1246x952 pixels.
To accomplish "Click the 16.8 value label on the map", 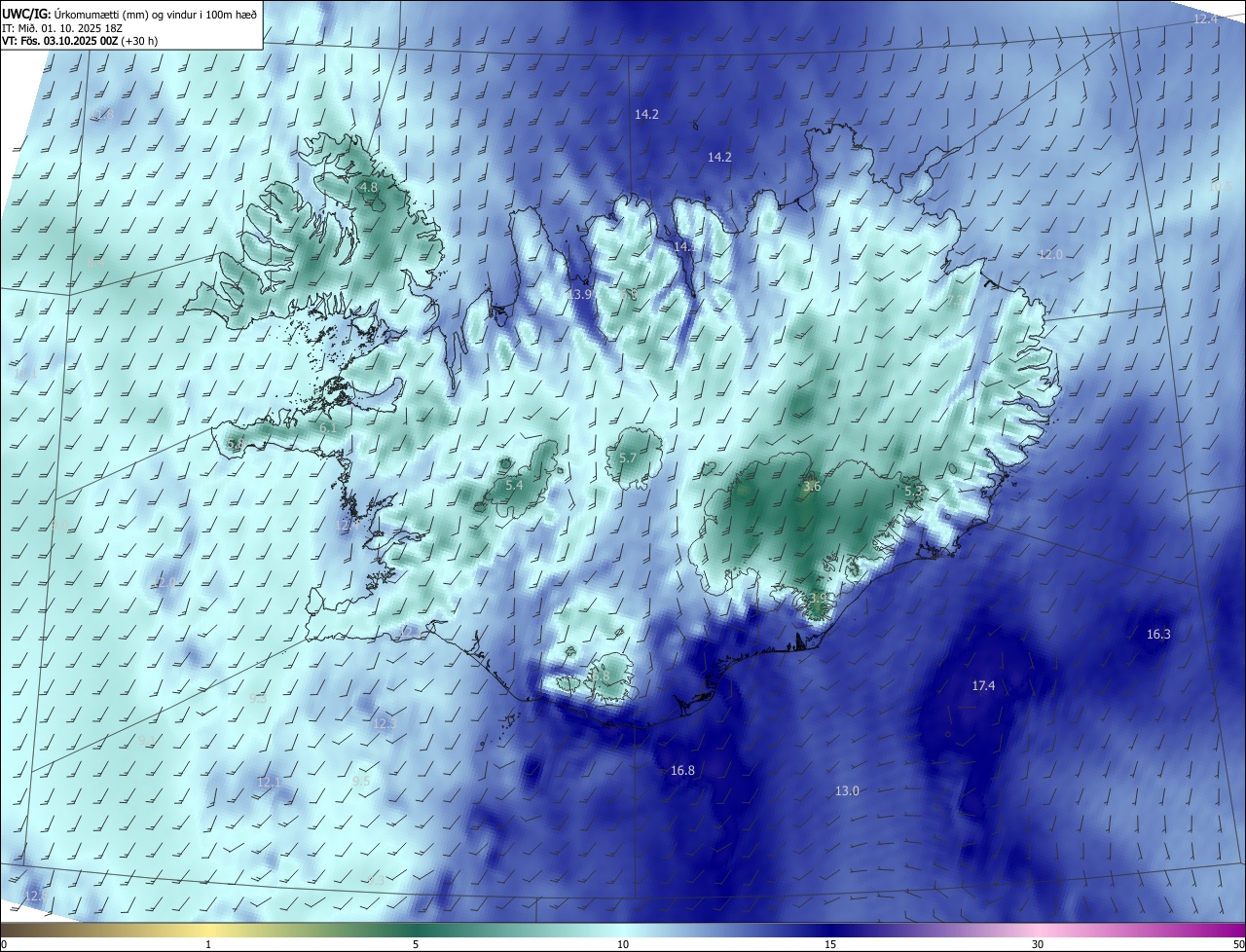I will (682, 771).
